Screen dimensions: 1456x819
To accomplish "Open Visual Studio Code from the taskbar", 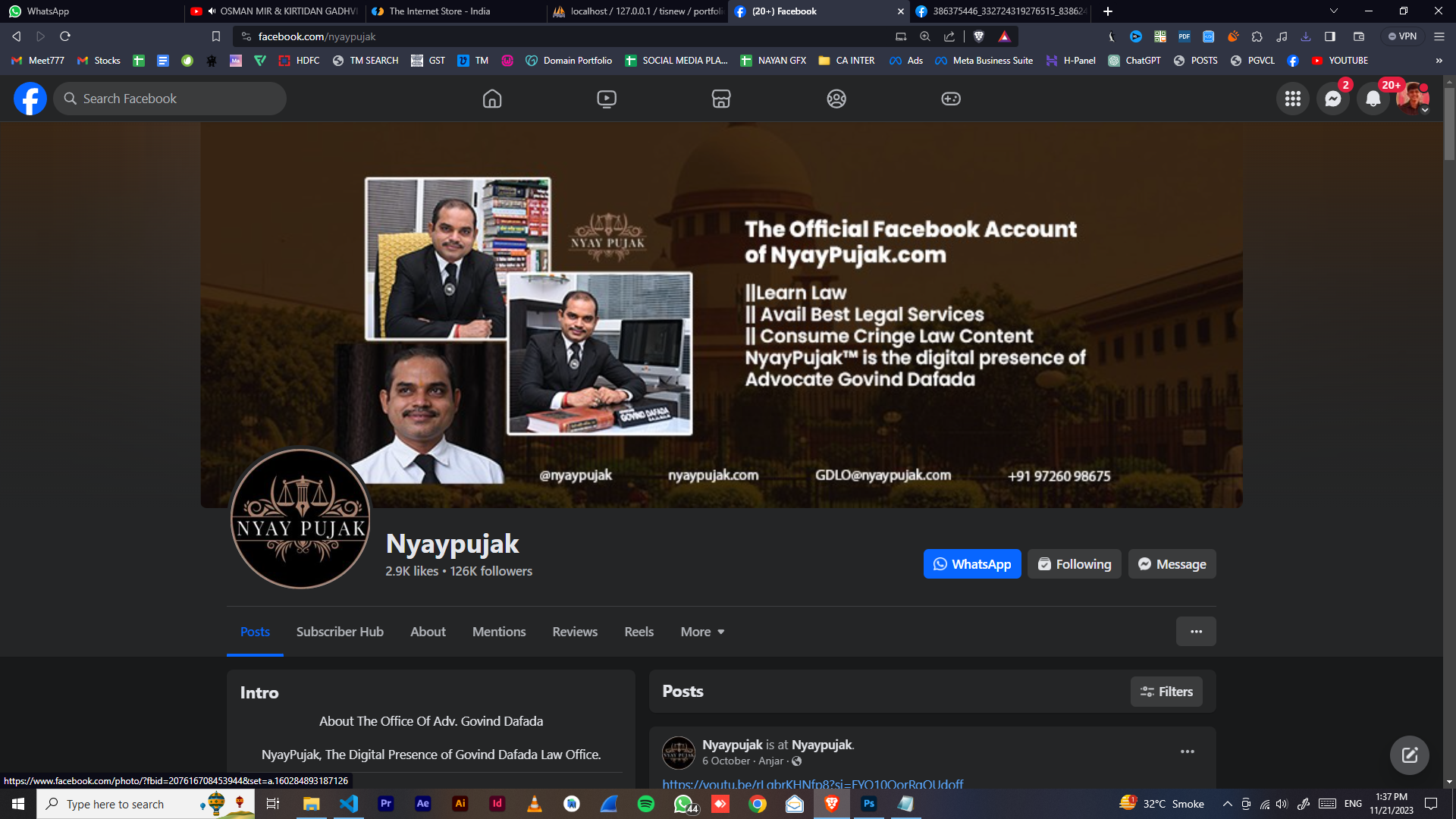I will coord(349,804).
